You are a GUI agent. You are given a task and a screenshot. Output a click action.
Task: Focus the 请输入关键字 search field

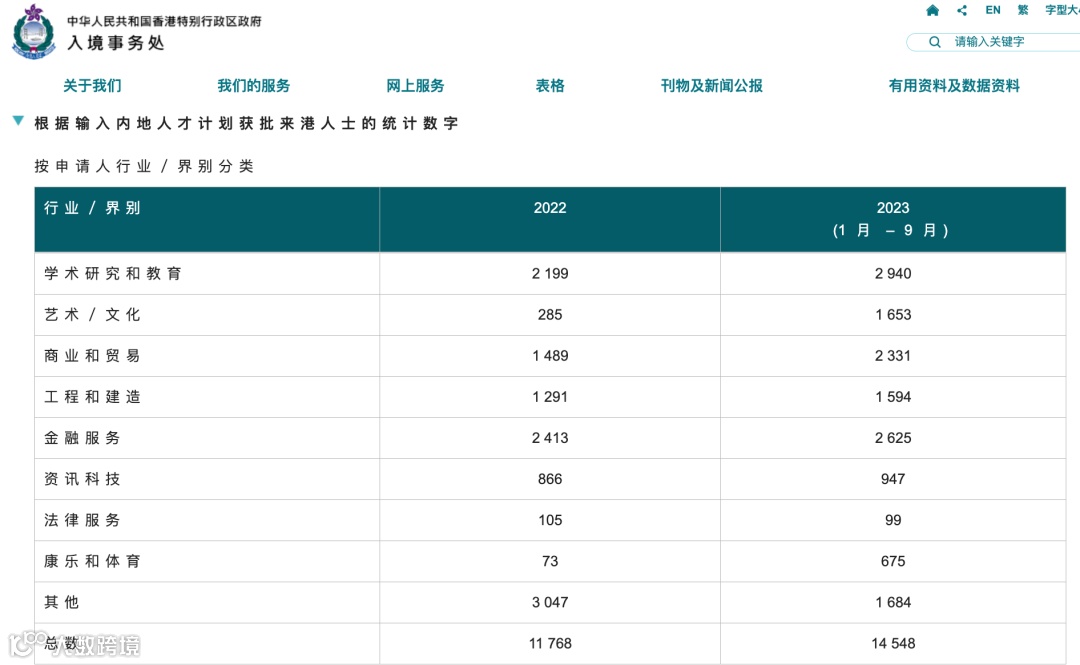[993, 42]
